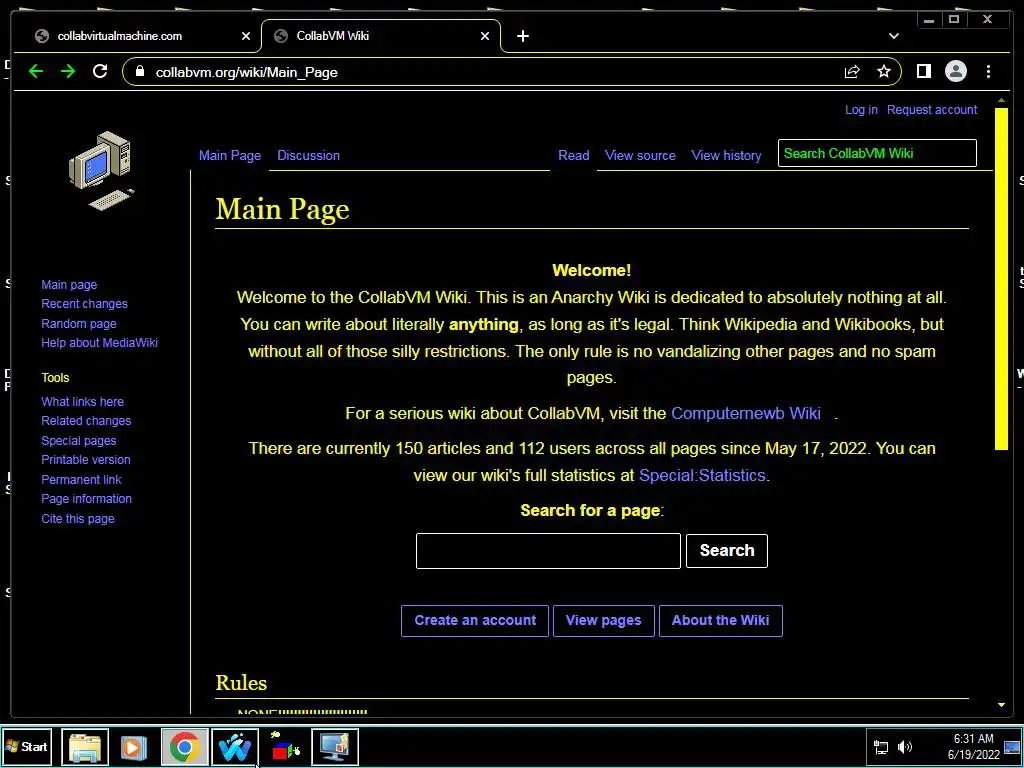Go forward with the green forward arrow
1024x768 pixels.
[x=68, y=71]
